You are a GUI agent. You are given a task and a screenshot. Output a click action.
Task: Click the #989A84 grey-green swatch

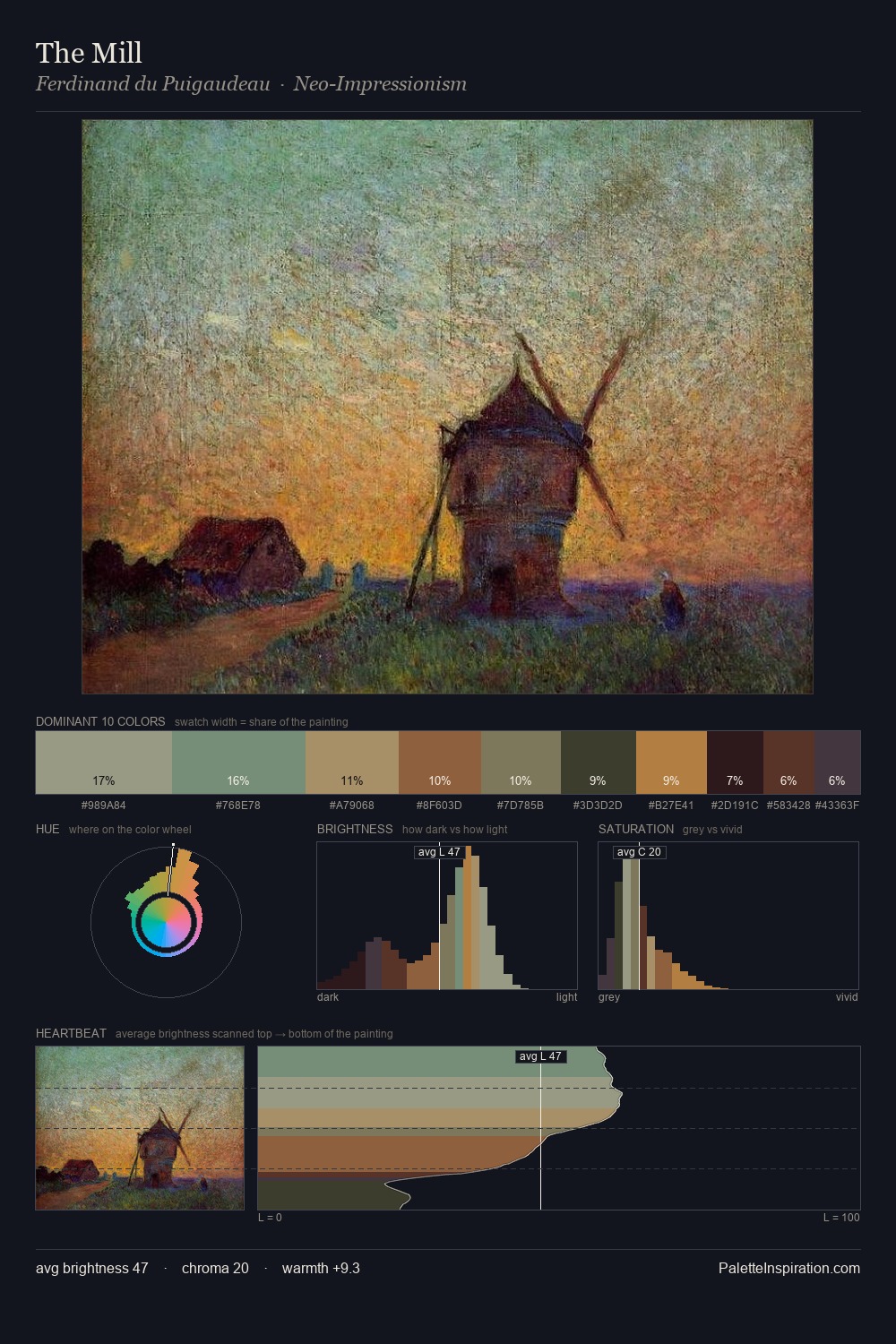[x=104, y=762]
